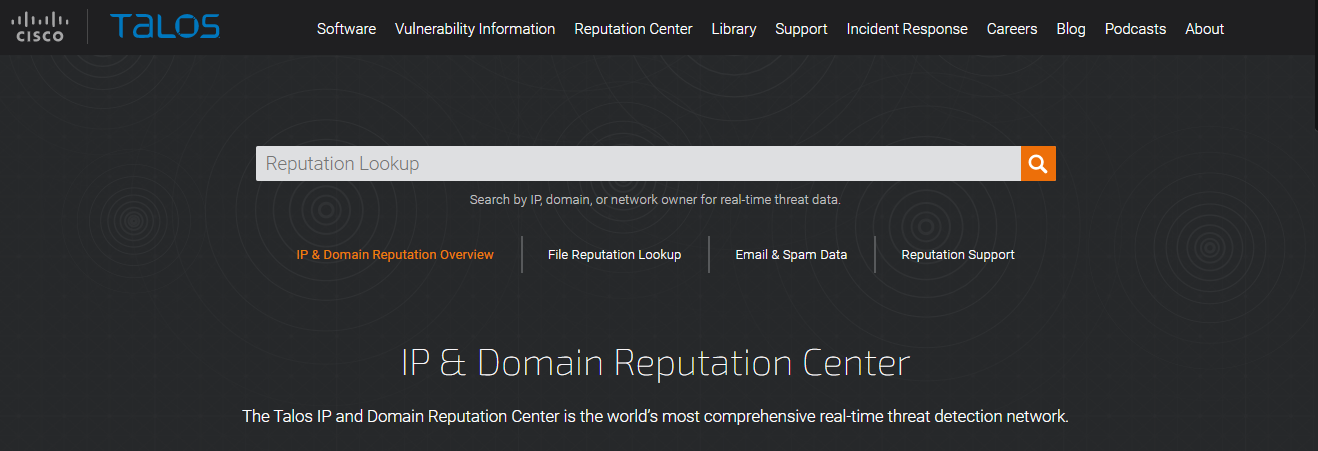
Task: Go to the Support page
Action: 801,29
